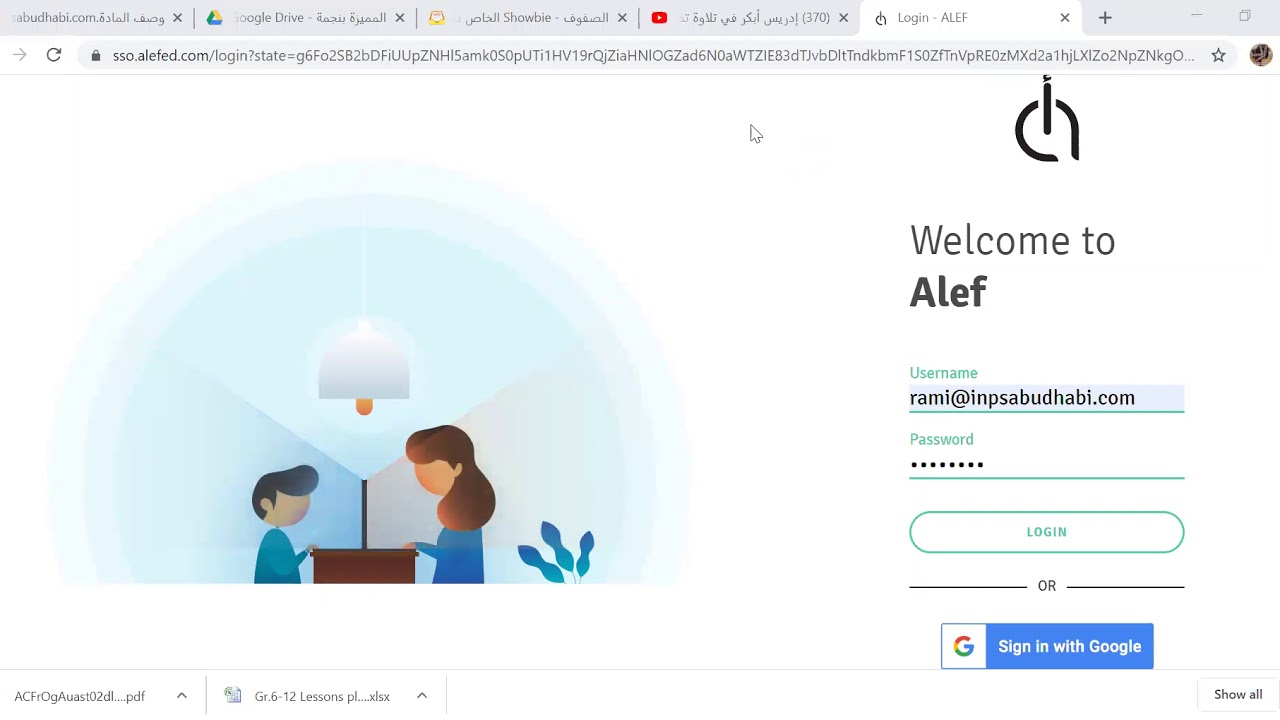Click the xlsx file icon in downloads bar

tap(233, 696)
